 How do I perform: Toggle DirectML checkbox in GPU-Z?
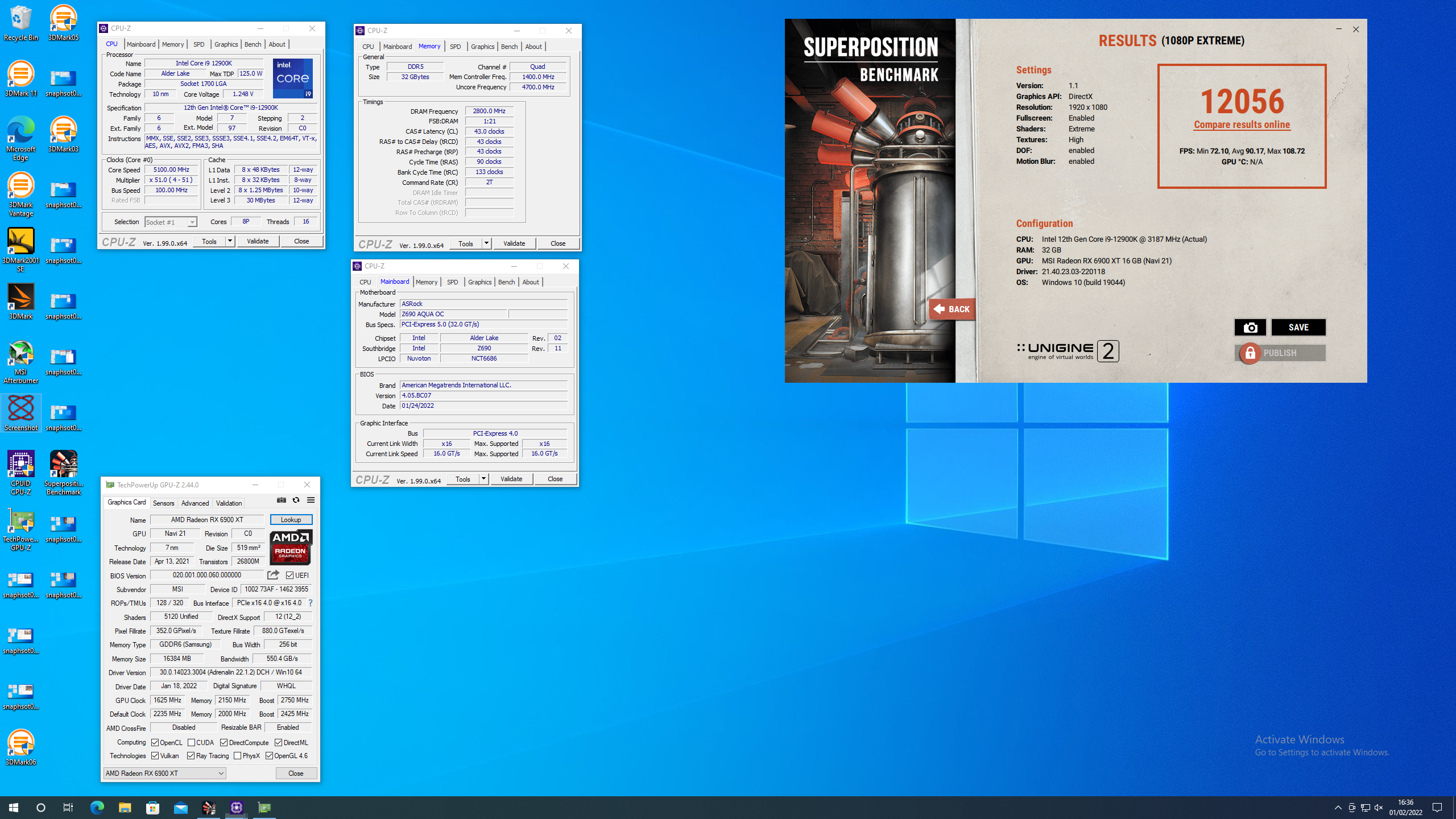point(278,742)
